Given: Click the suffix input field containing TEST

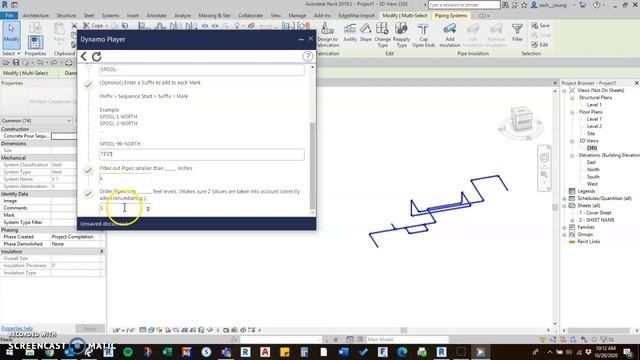Looking at the screenshot, I should (x=202, y=154).
